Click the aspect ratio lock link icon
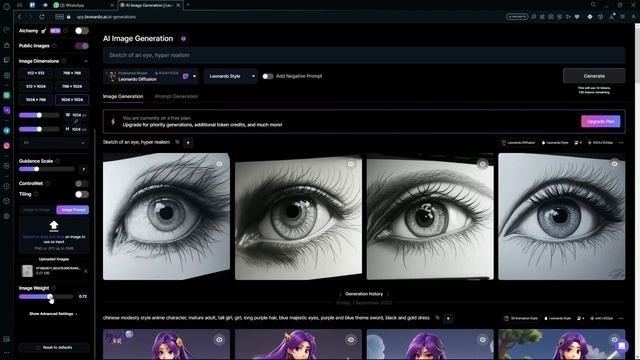The image size is (640, 360). pos(76,122)
